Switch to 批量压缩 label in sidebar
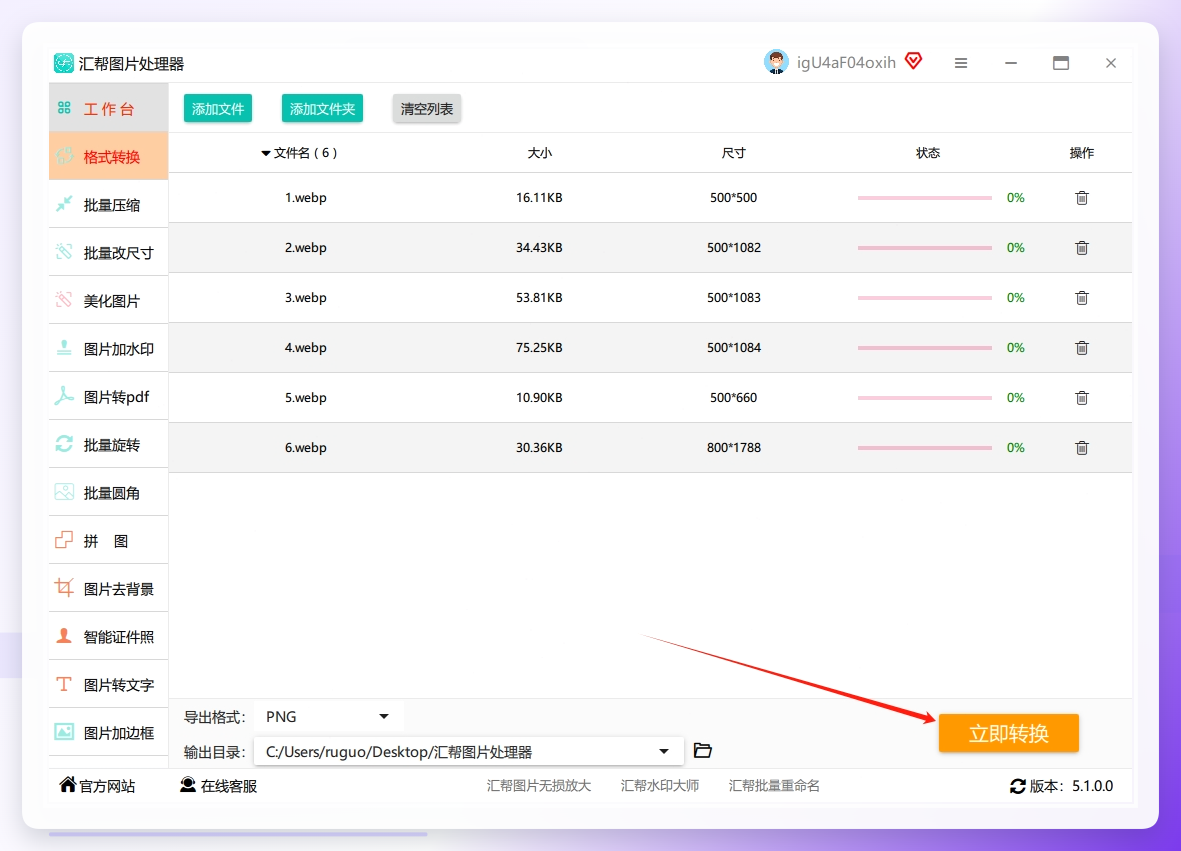The height and width of the screenshot is (851, 1181). click(x=111, y=205)
